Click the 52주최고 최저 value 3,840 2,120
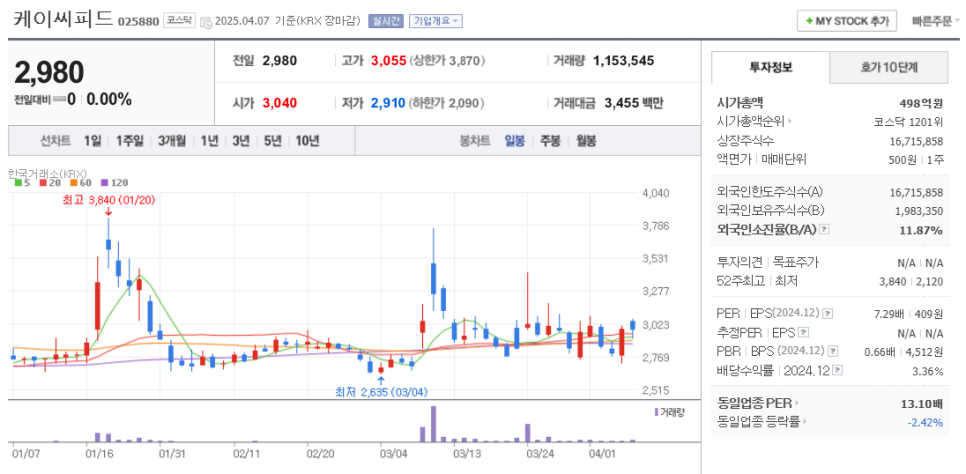 pos(911,281)
